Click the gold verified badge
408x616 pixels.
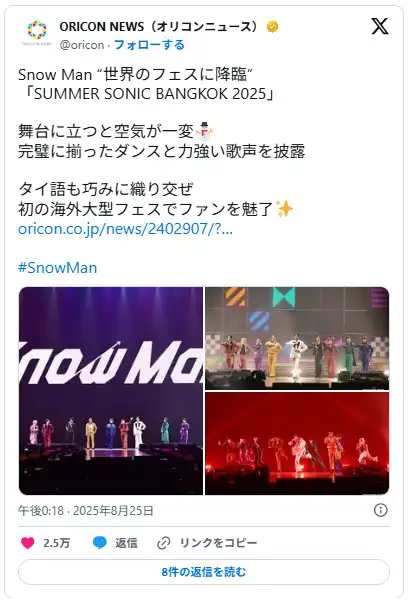[273, 27]
